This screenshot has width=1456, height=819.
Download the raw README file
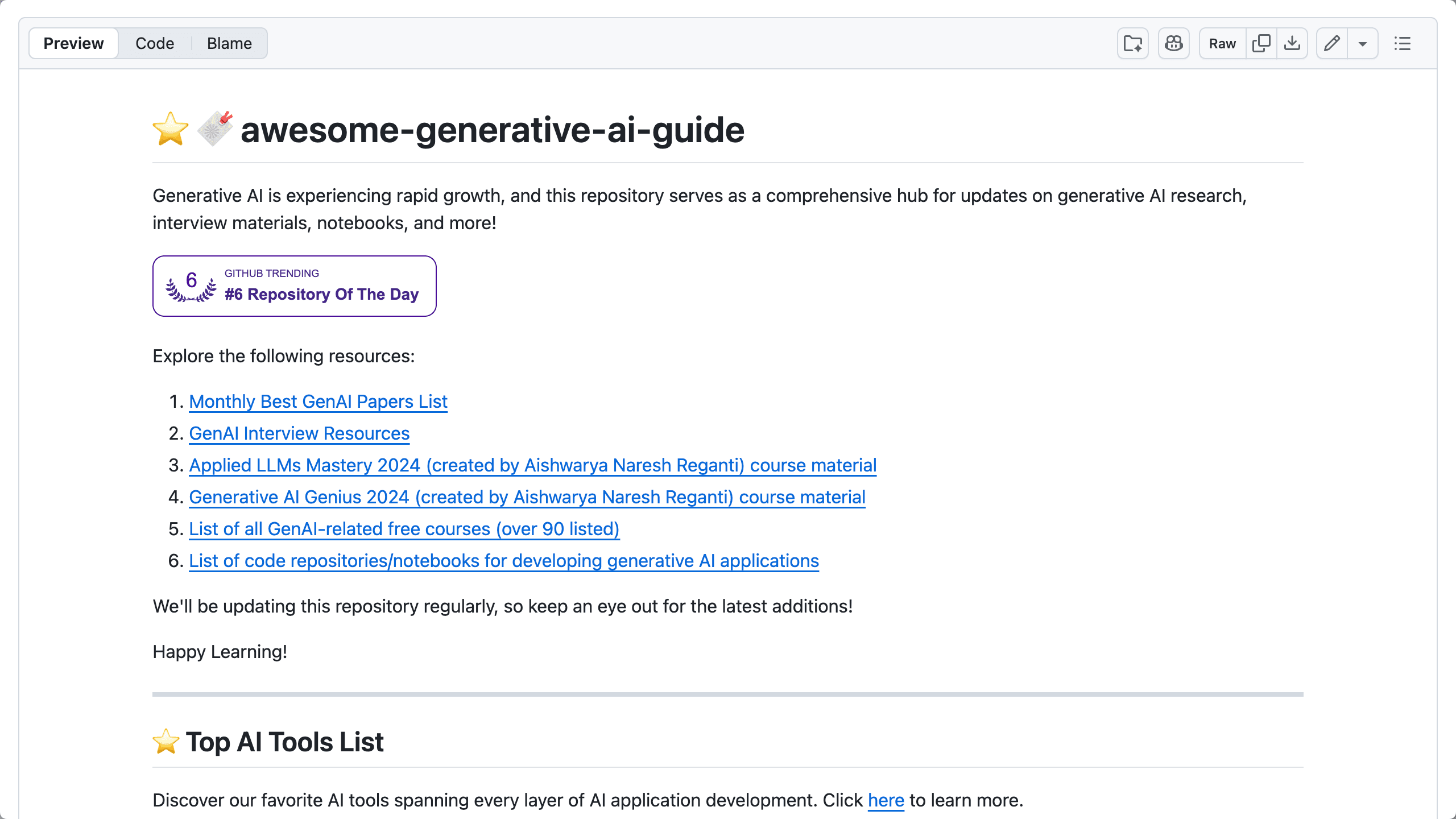click(1292, 43)
